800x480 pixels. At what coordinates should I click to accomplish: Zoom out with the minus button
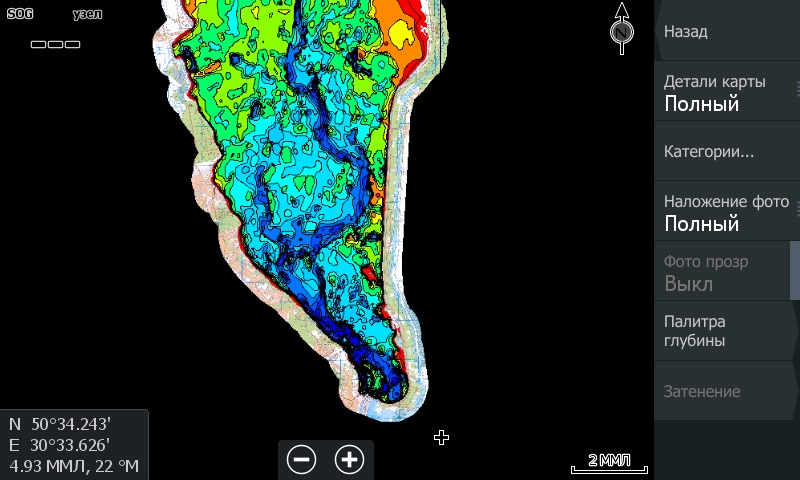pos(302,460)
